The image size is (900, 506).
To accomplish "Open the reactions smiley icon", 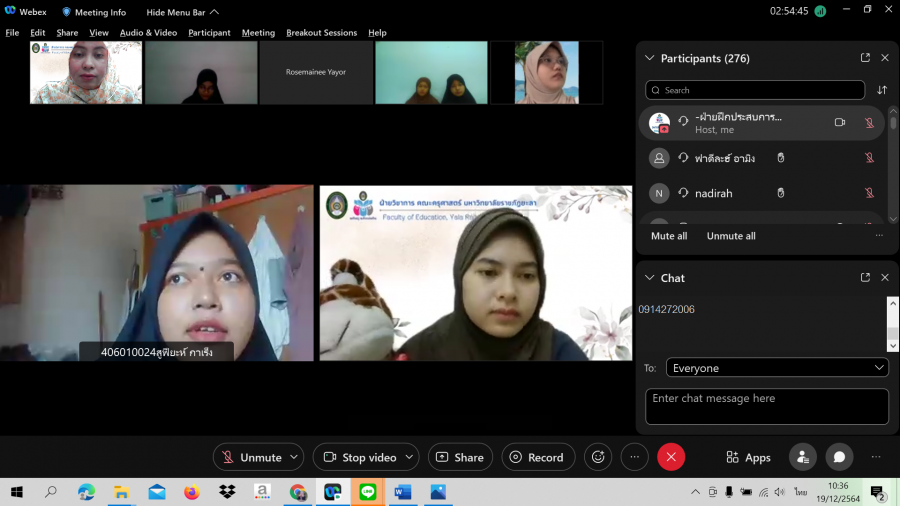I will pos(598,457).
